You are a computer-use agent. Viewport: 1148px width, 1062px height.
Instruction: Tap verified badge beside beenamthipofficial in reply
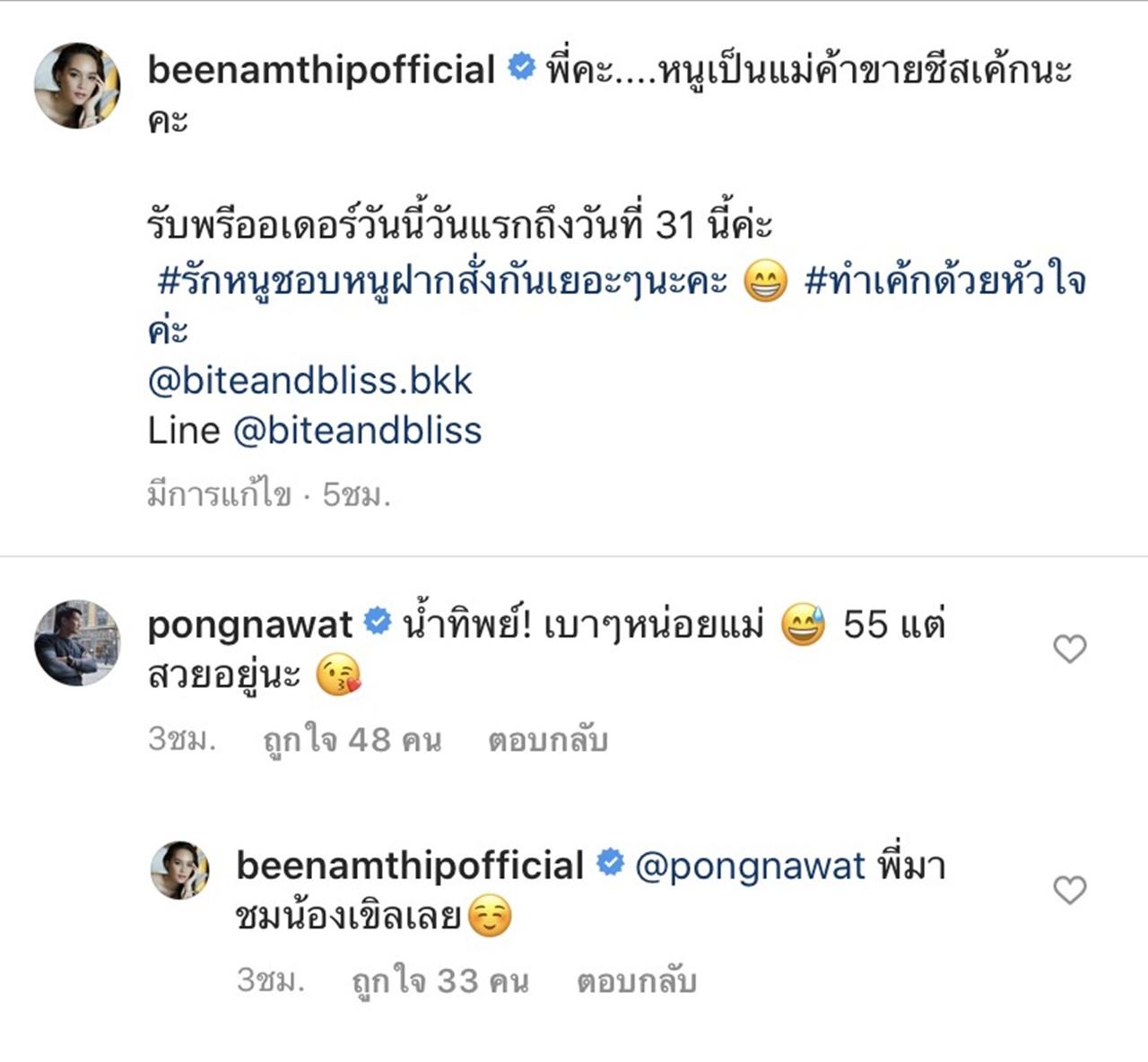tap(610, 863)
